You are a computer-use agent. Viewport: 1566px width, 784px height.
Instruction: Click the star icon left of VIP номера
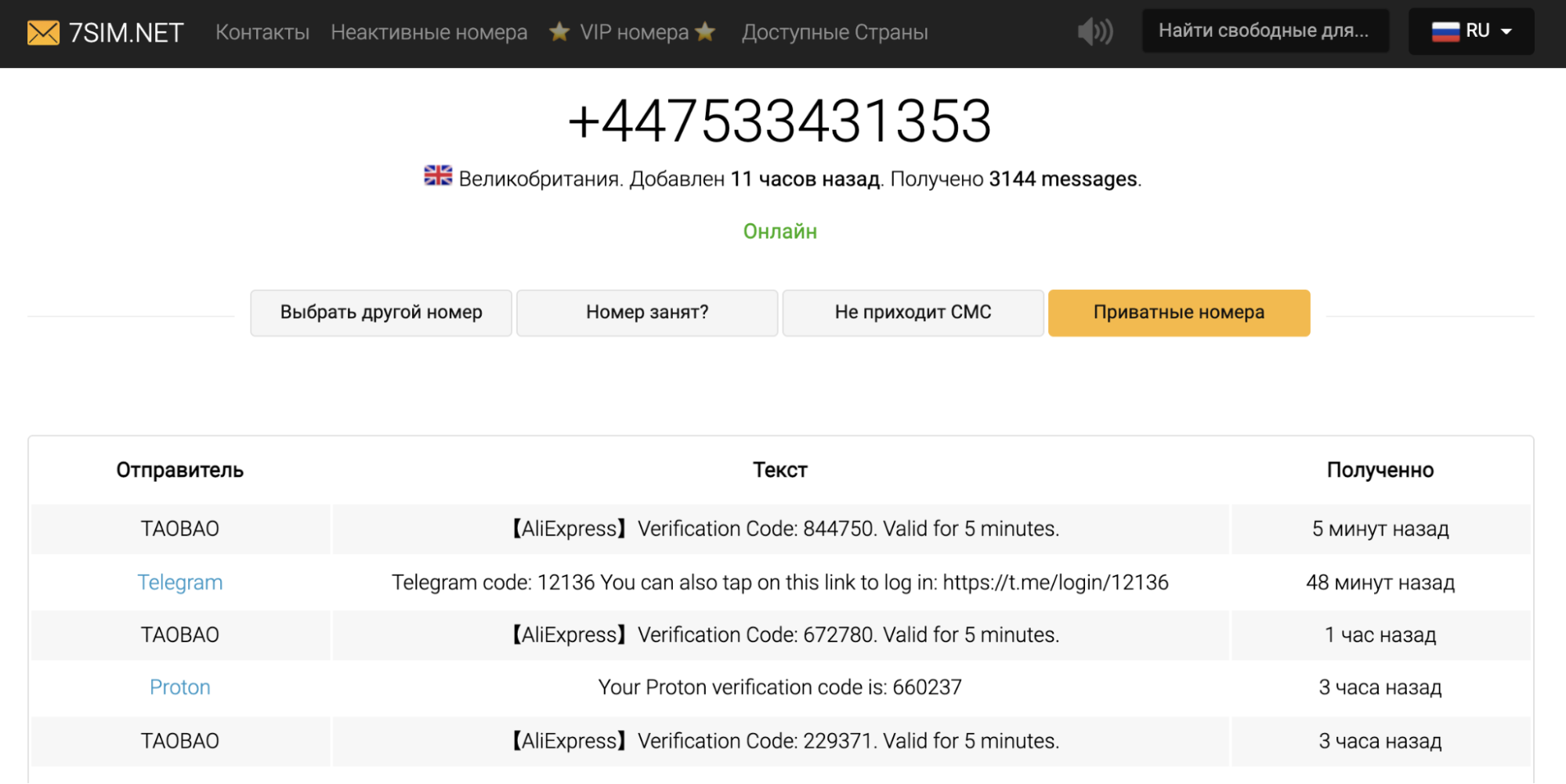point(559,31)
